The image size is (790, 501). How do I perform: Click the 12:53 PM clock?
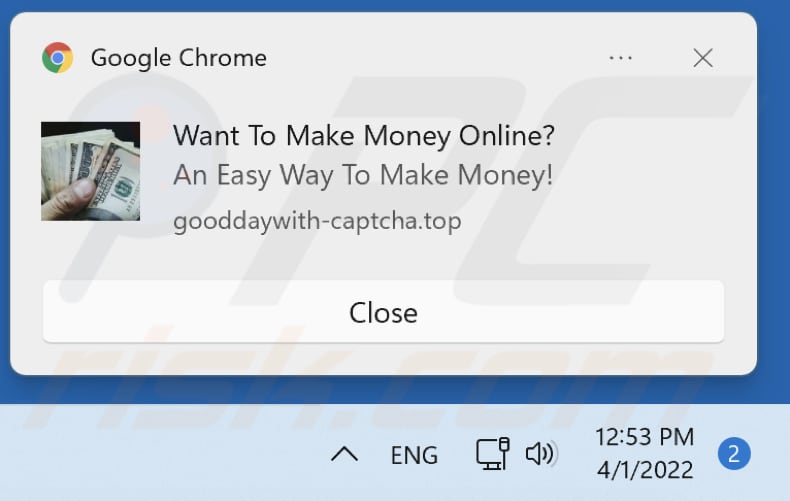coord(644,437)
